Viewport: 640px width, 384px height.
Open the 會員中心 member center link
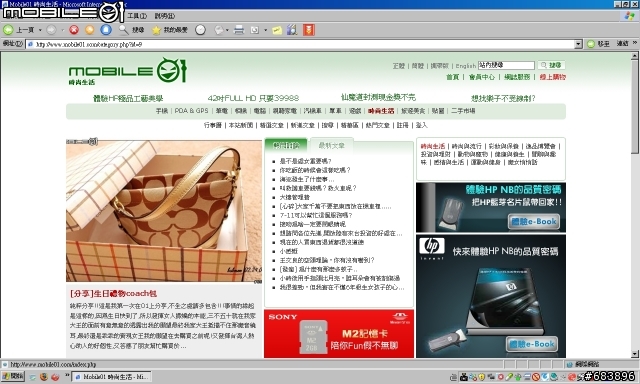coord(482,77)
